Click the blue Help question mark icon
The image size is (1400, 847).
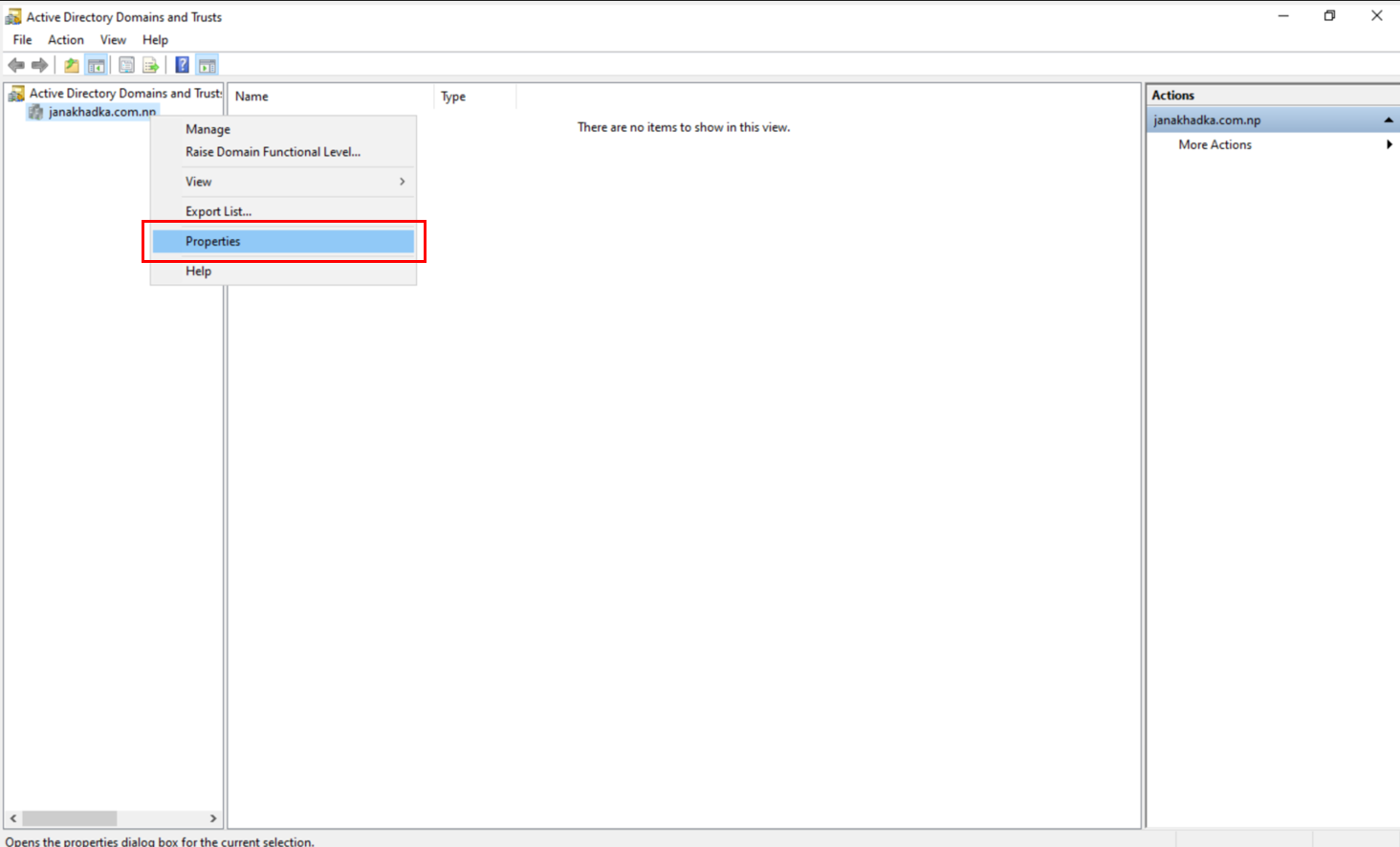tap(182, 65)
